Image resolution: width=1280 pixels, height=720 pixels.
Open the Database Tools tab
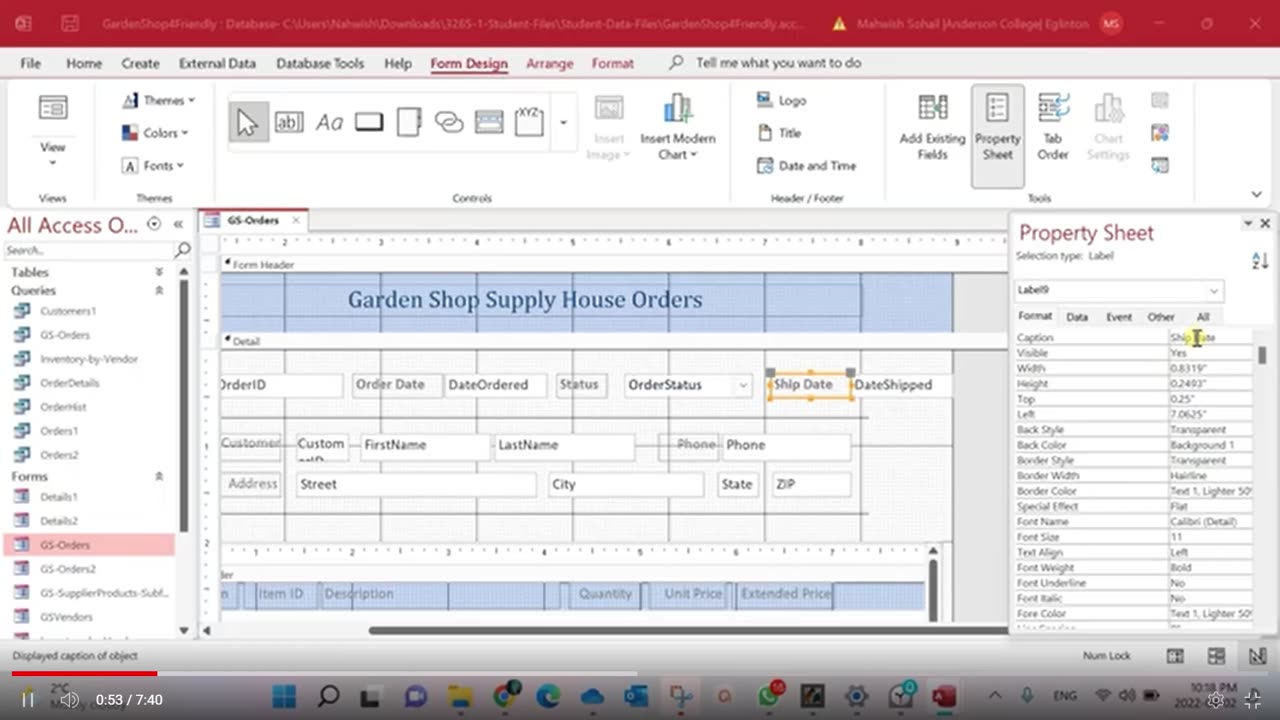click(320, 63)
